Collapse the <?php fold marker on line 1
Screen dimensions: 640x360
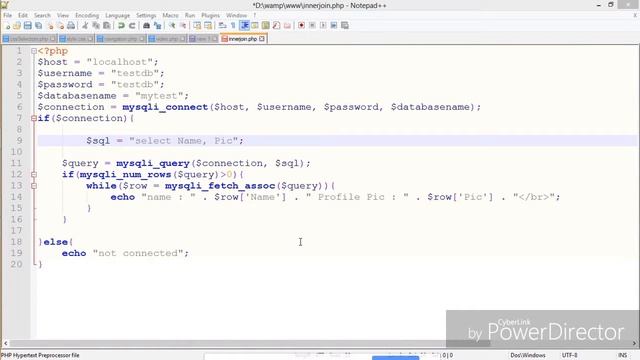[x=34, y=51]
